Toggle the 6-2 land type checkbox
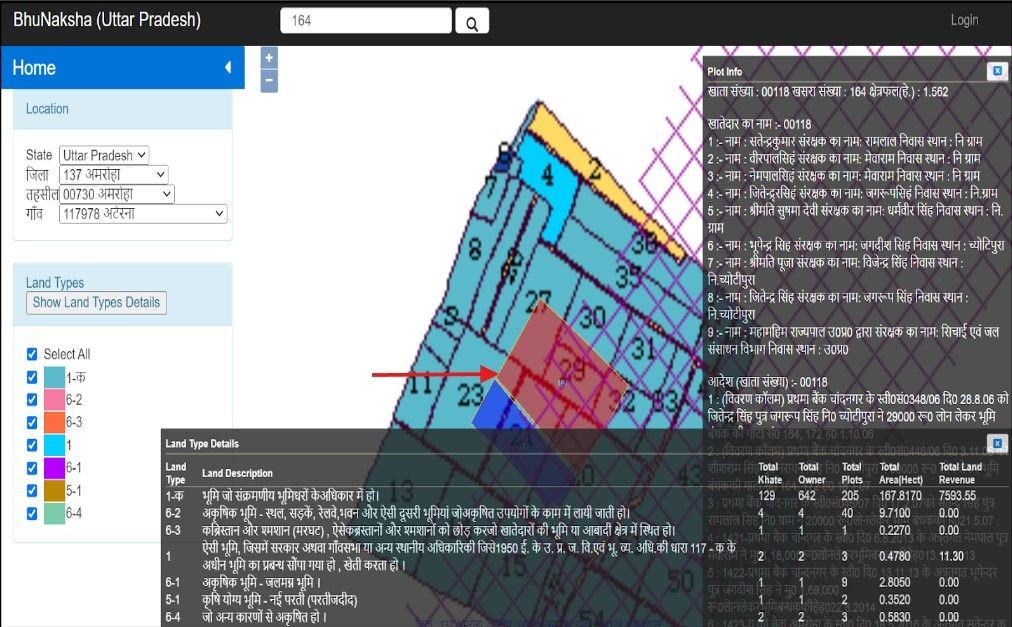 pos(32,400)
